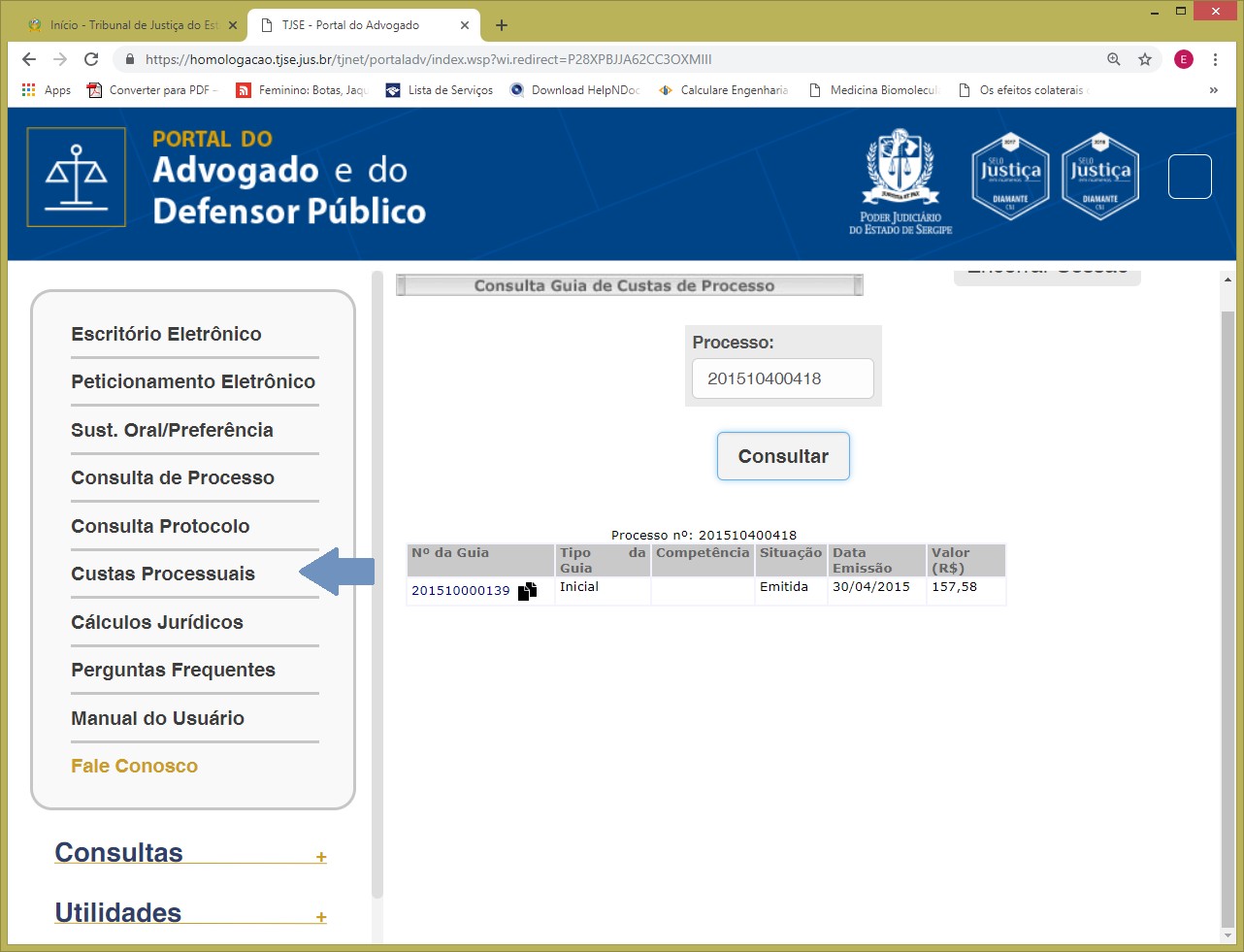Click the scales of justice portal logo
Screen dimensions: 1244x952
pos(77,177)
